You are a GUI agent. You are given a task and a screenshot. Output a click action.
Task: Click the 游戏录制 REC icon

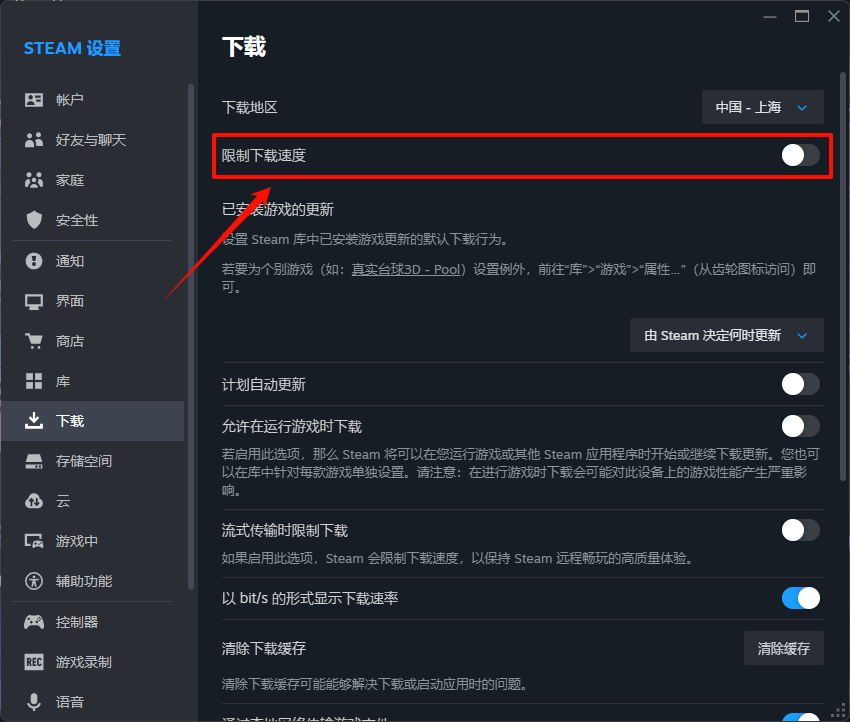(34, 662)
